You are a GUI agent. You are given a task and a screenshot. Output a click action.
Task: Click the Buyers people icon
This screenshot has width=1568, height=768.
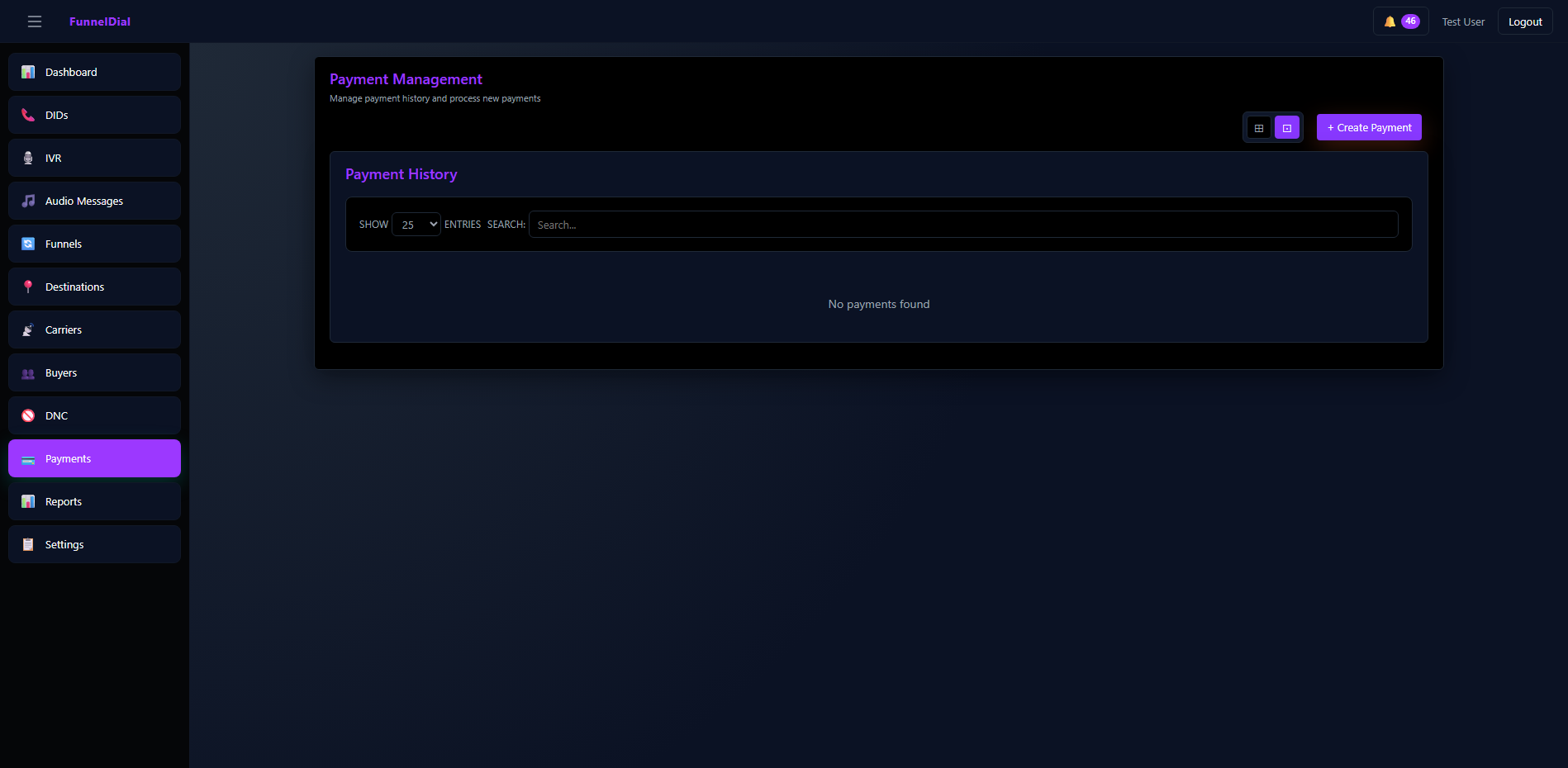[x=28, y=373]
